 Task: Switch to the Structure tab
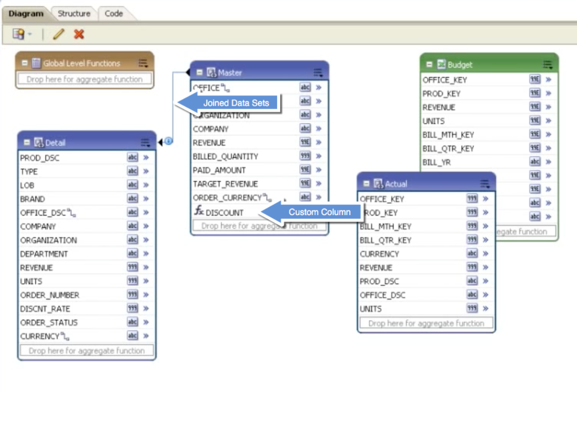tap(74, 14)
